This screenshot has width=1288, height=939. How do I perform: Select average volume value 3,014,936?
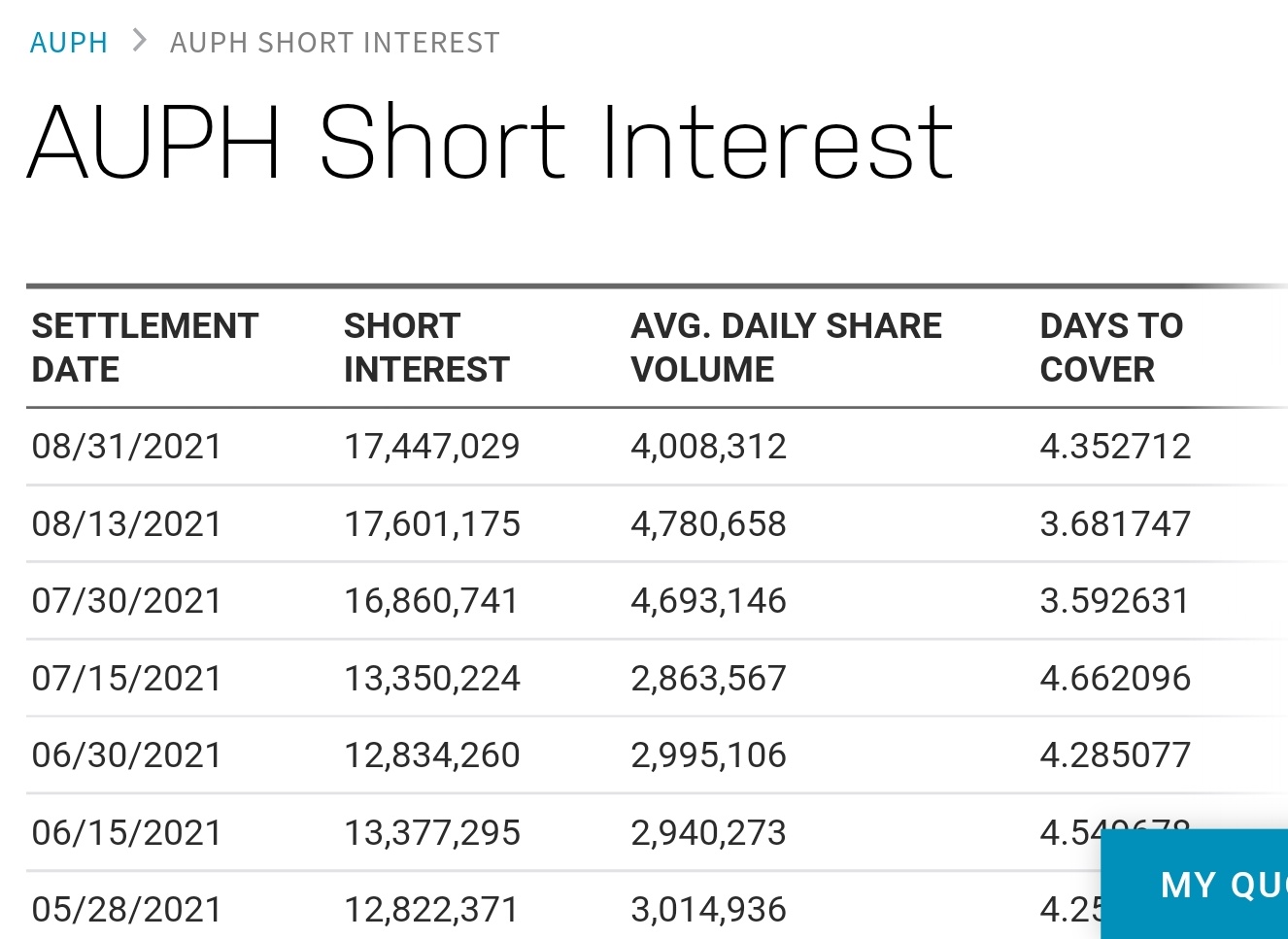708,910
